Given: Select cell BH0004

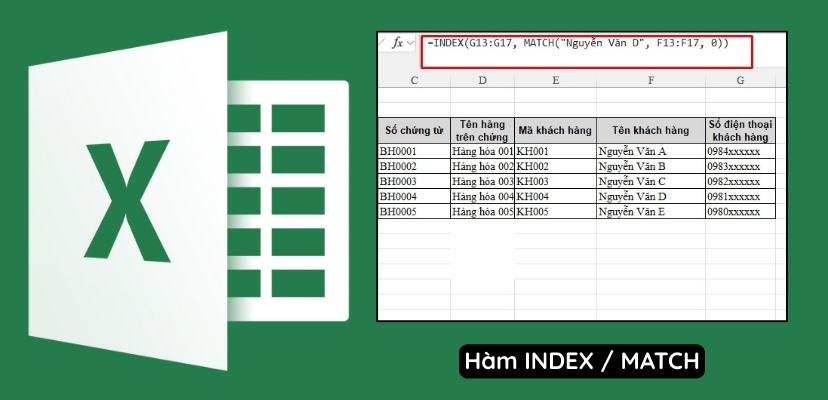Looking at the screenshot, I should [414, 197].
